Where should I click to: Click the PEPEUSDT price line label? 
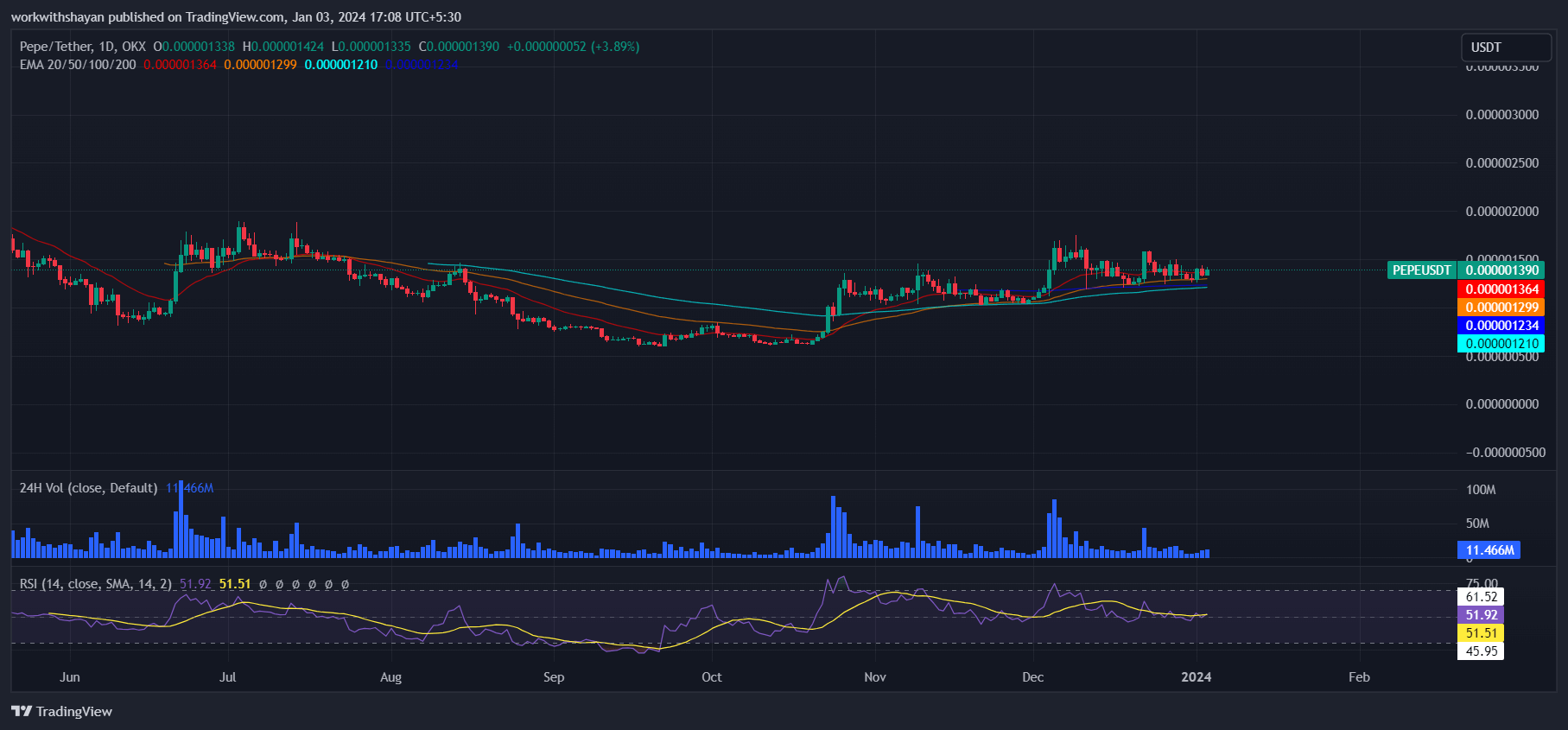tap(1421, 270)
